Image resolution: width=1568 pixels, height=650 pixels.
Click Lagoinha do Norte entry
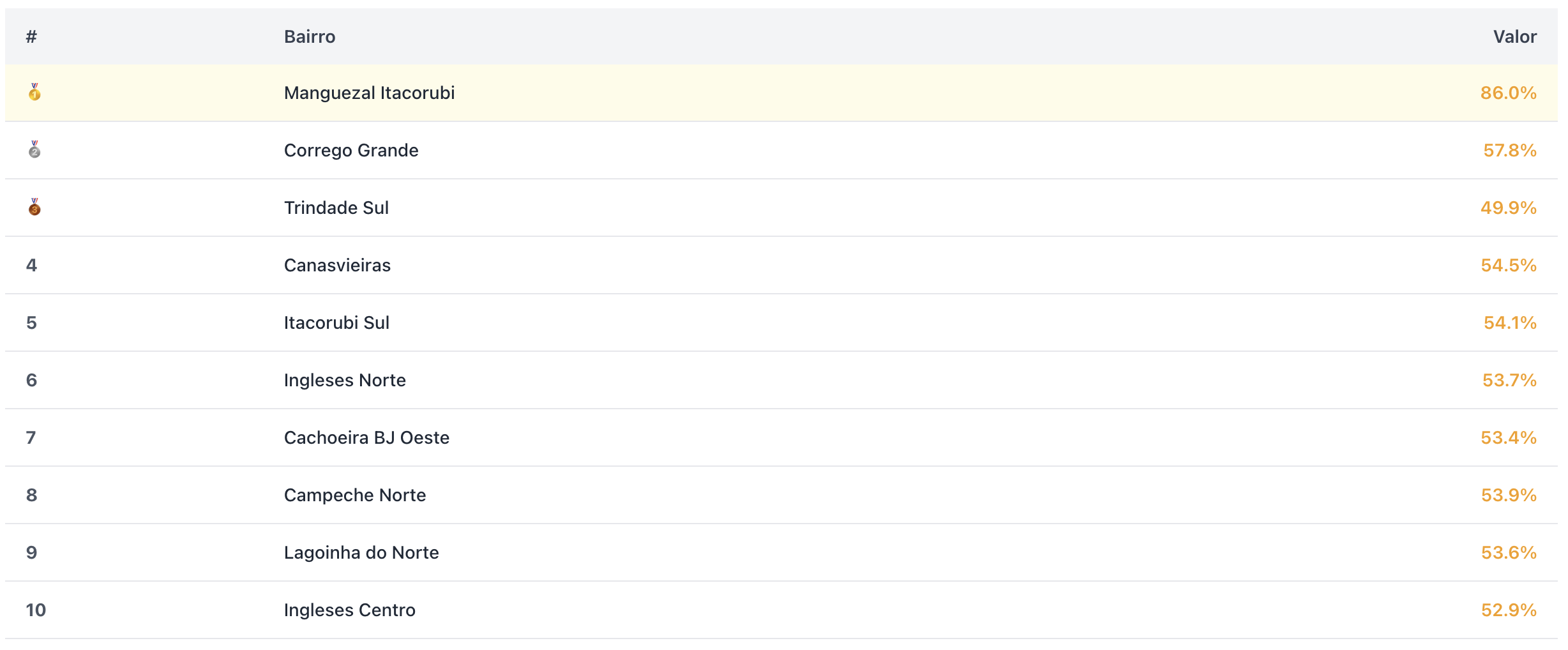point(361,552)
